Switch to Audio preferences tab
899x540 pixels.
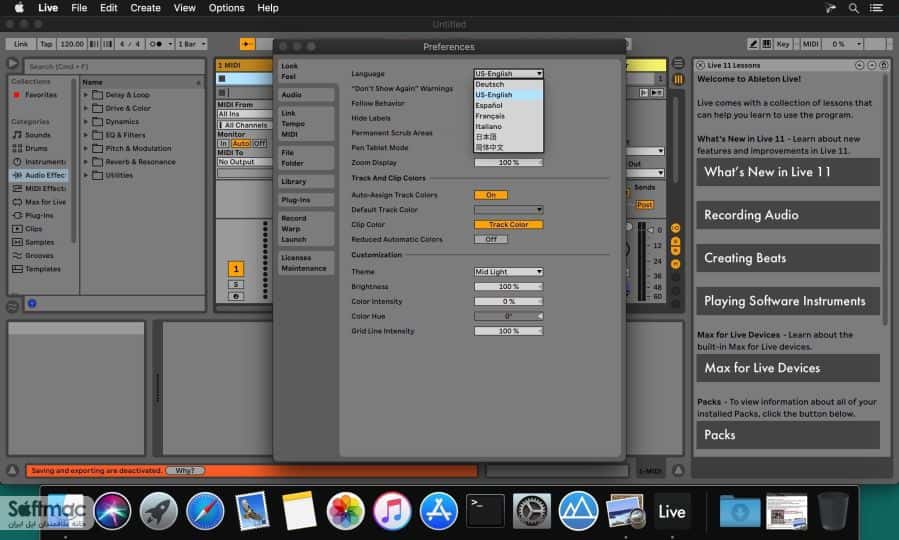306,95
